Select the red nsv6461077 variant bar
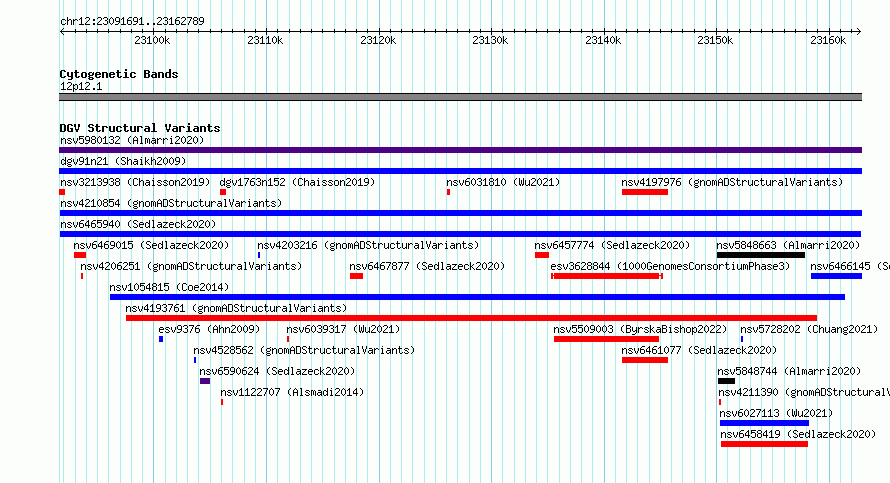Screen dimensions: 890x483 645,360
